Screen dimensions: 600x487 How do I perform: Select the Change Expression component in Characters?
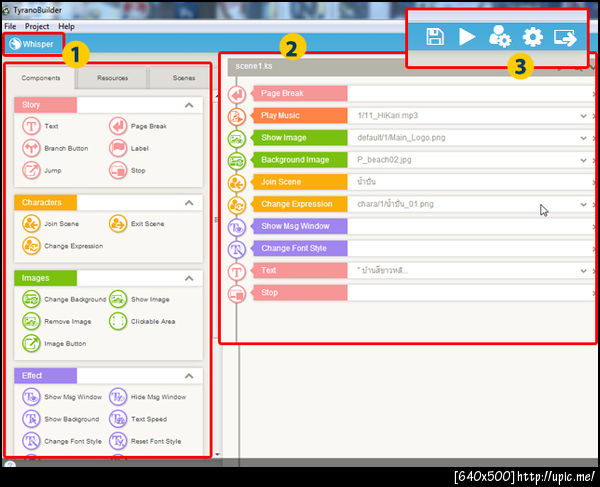tap(63, 246)
